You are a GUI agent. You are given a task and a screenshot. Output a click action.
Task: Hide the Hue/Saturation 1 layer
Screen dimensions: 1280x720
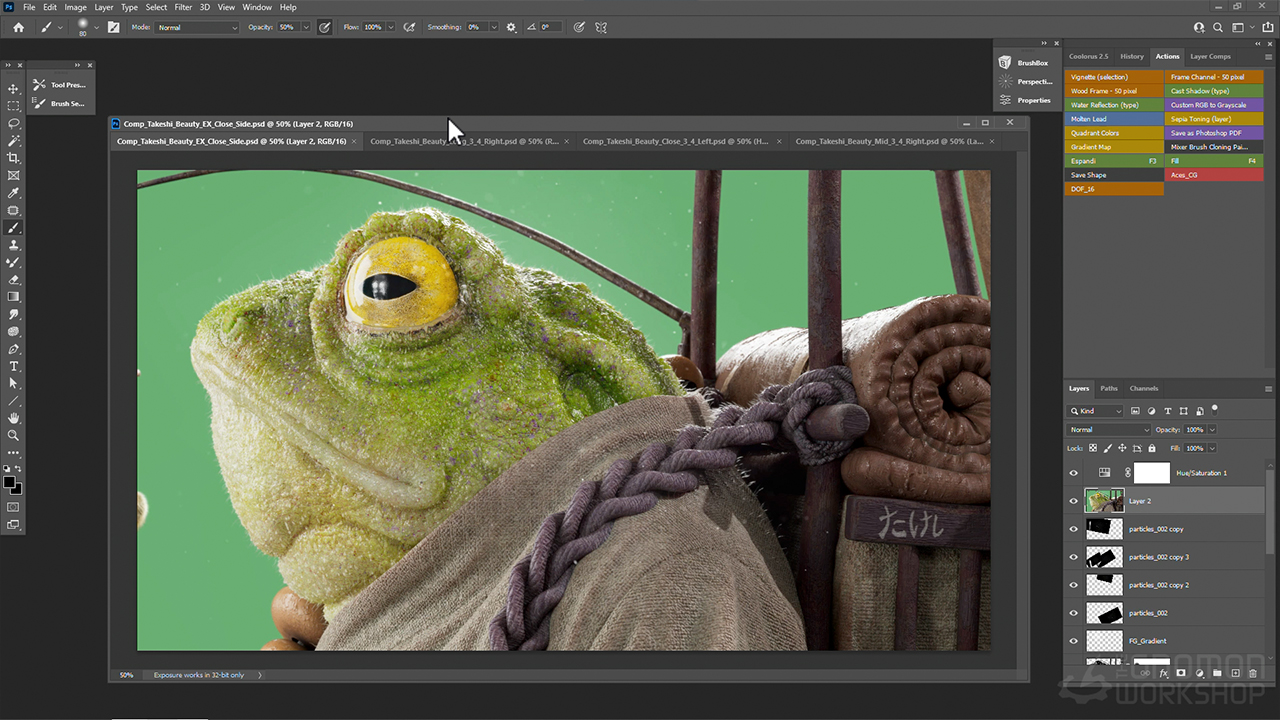tap(1074, 473)
